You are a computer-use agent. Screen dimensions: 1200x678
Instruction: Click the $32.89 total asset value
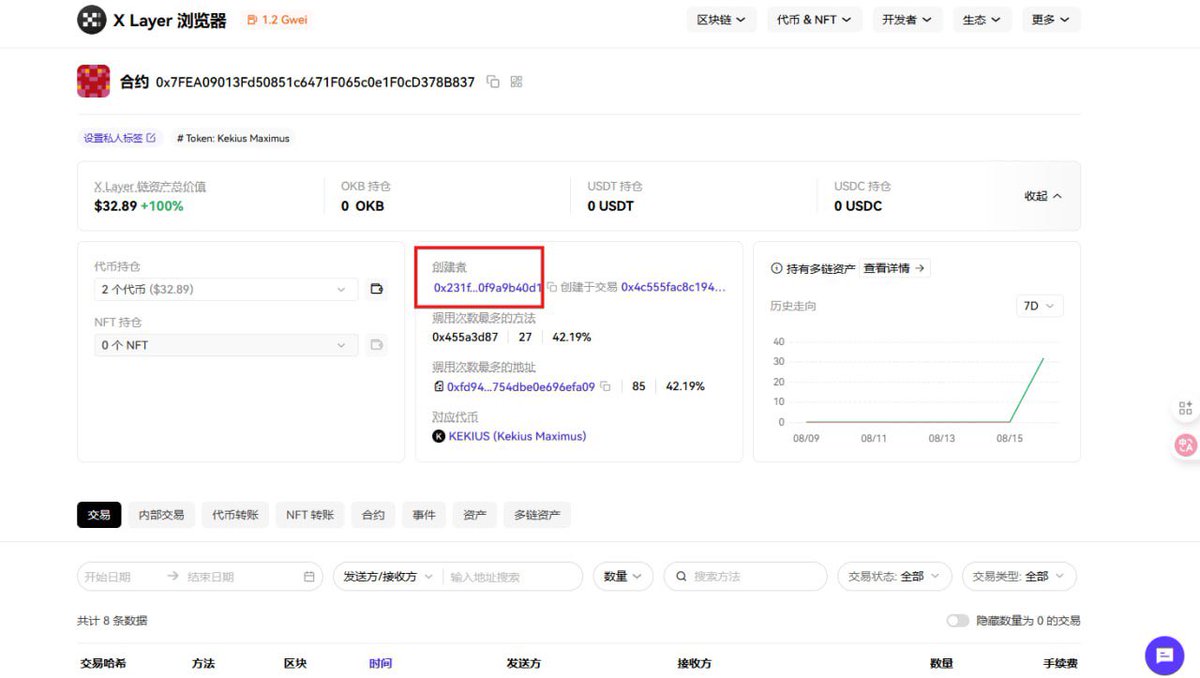(115, 206)
